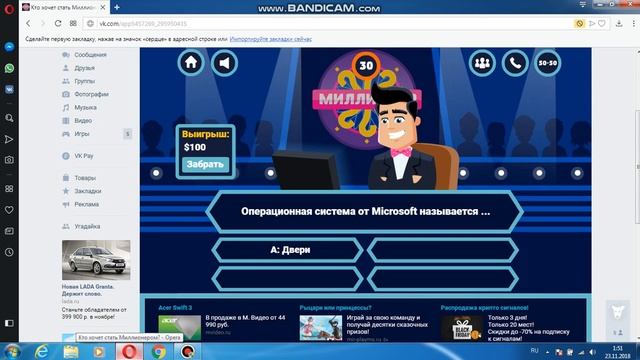
Task: Open bookmarks heart in Opera sidebar
Action: click(x=9, y=210)
